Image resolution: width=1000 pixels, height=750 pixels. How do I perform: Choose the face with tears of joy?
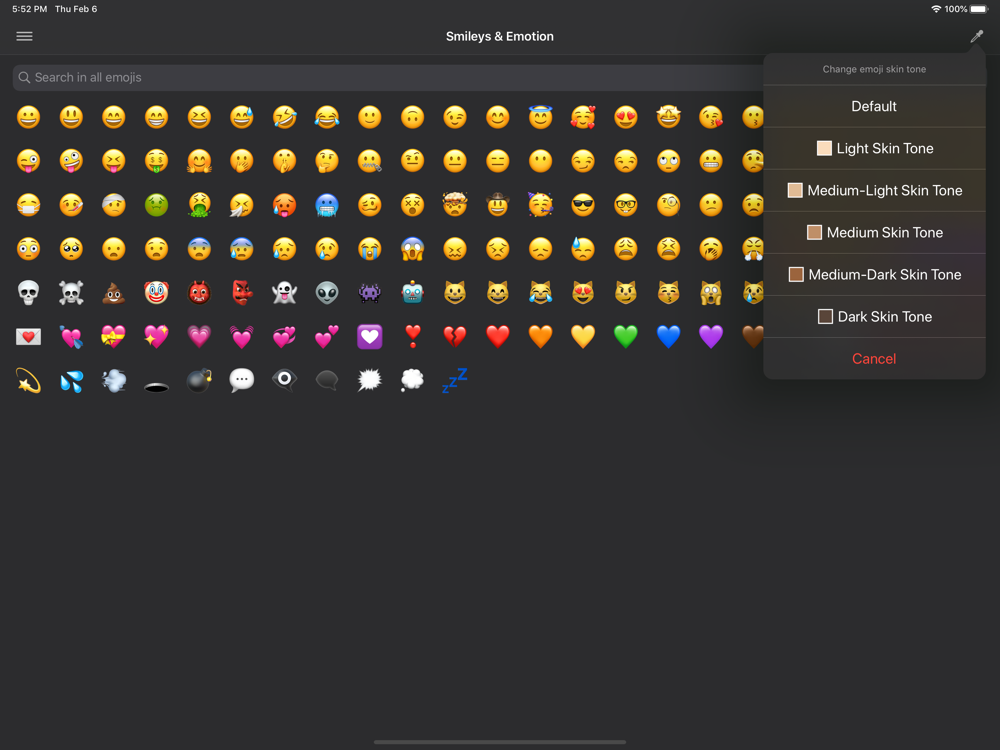pyautogui.click(x=327, y=117)
